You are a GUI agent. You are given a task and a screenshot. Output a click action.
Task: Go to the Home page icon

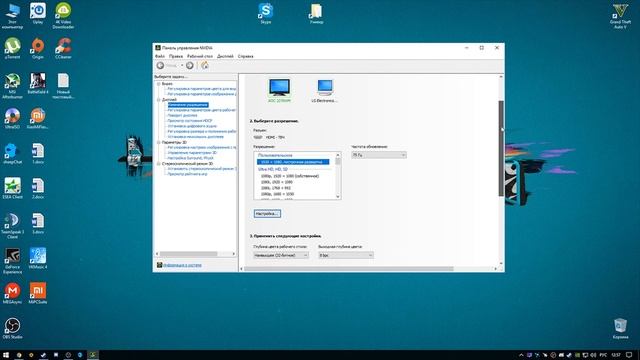205,65
